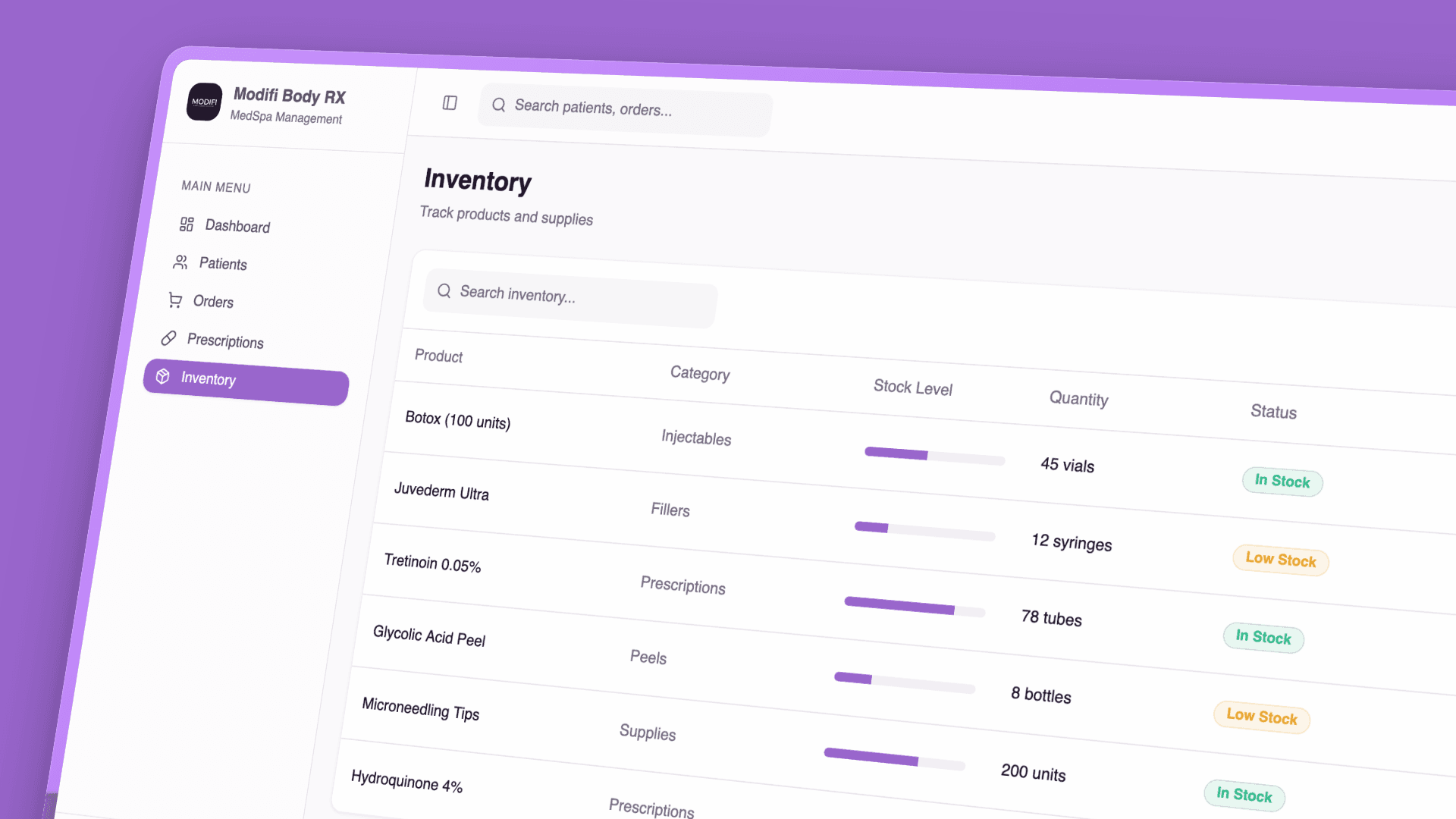Click the Inventory box icon
The image size is (1456, 819).
point(162,376)
